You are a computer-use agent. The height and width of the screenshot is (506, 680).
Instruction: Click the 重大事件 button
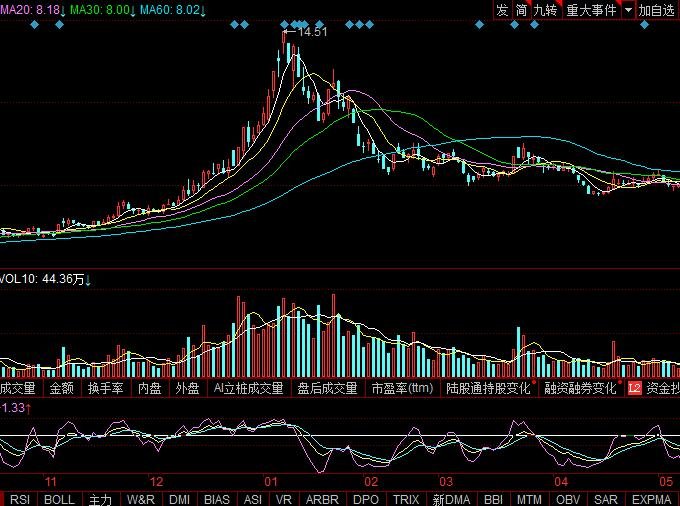point(592,10)
